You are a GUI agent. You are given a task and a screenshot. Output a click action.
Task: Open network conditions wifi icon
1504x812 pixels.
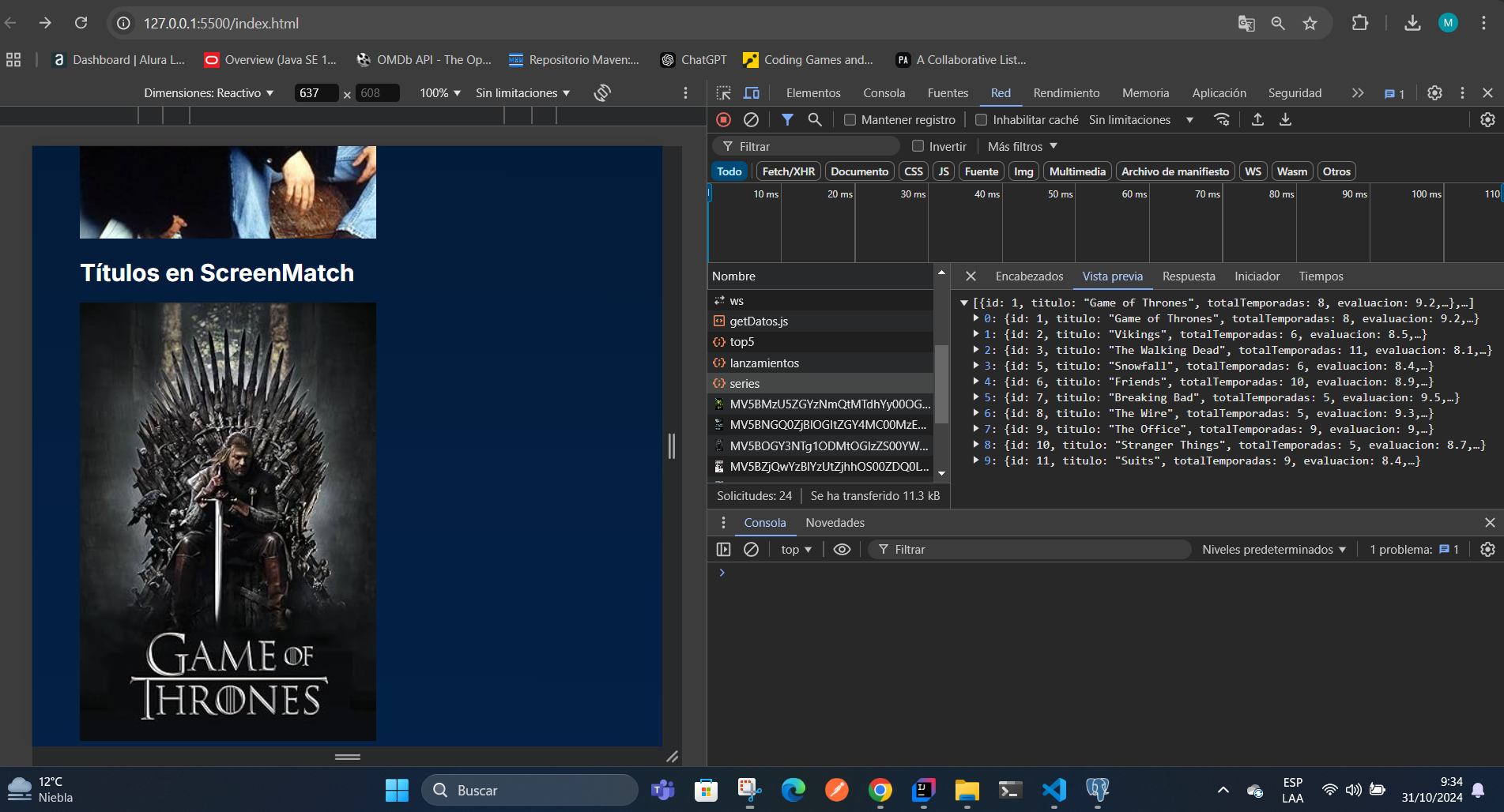[x=1222, y=119]
